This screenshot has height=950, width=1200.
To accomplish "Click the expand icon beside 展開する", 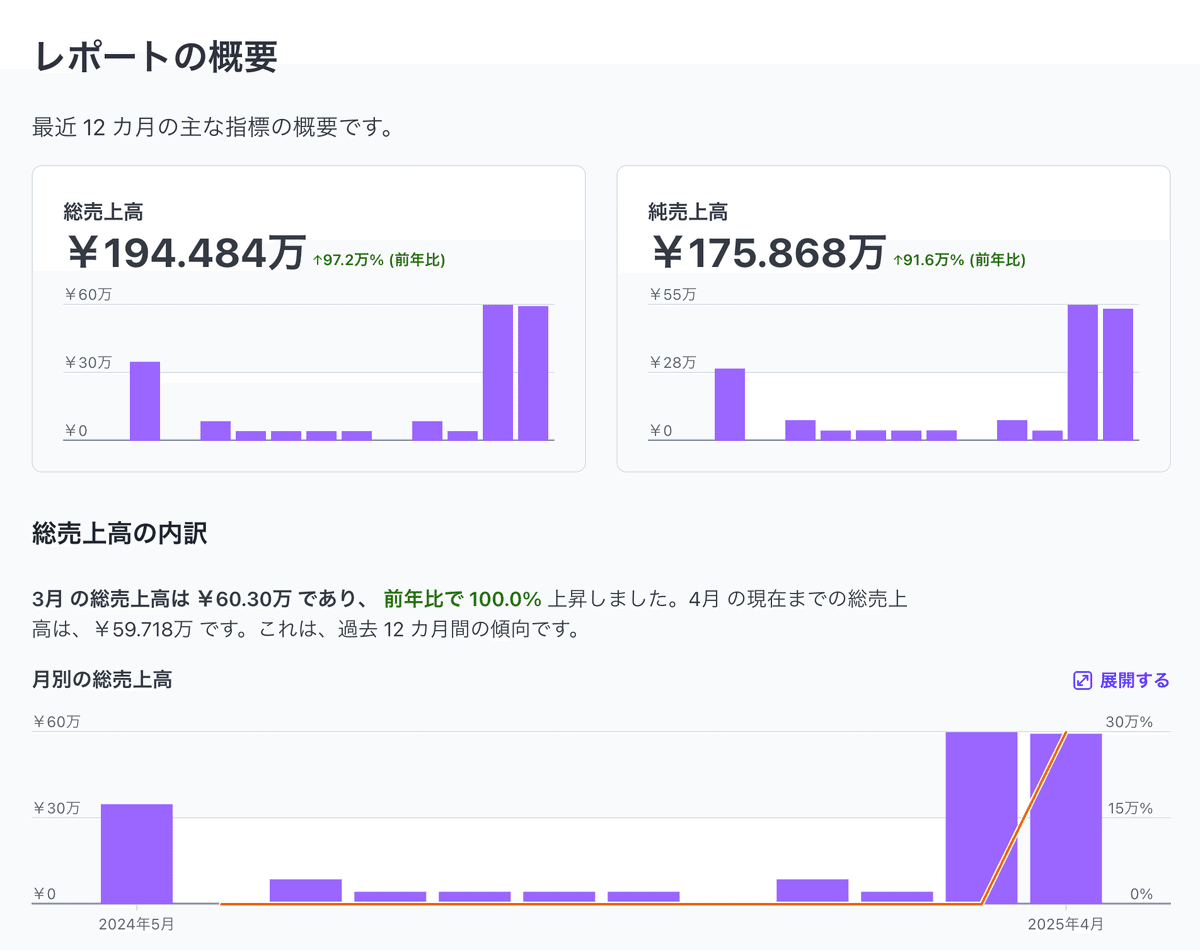I will (x=1082, y=680).
